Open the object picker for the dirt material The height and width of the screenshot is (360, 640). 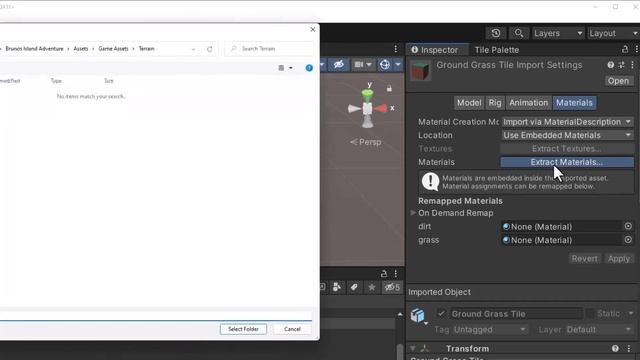click(x=628, y=226)
